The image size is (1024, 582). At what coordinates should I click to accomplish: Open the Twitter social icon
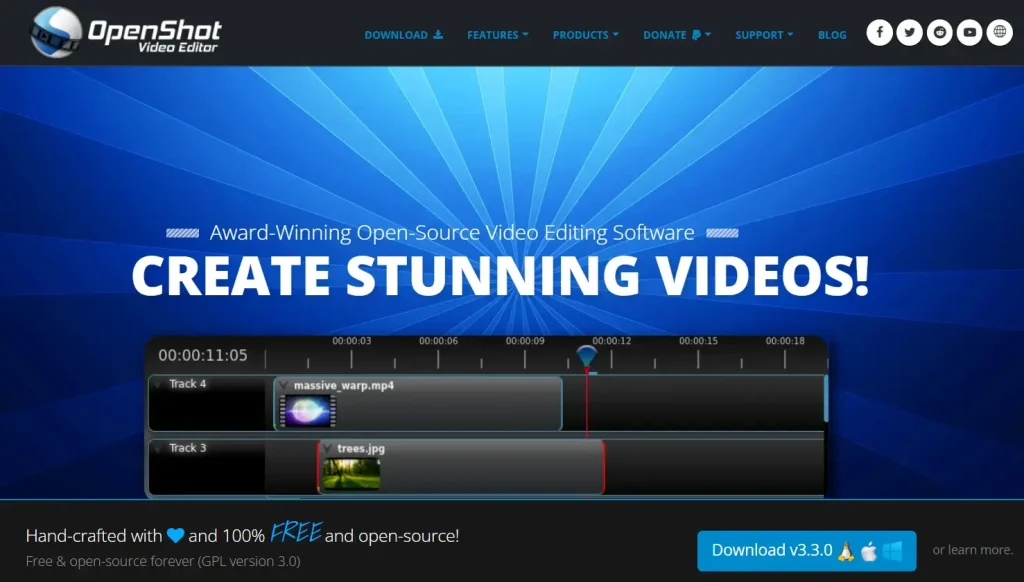point(909,33)
